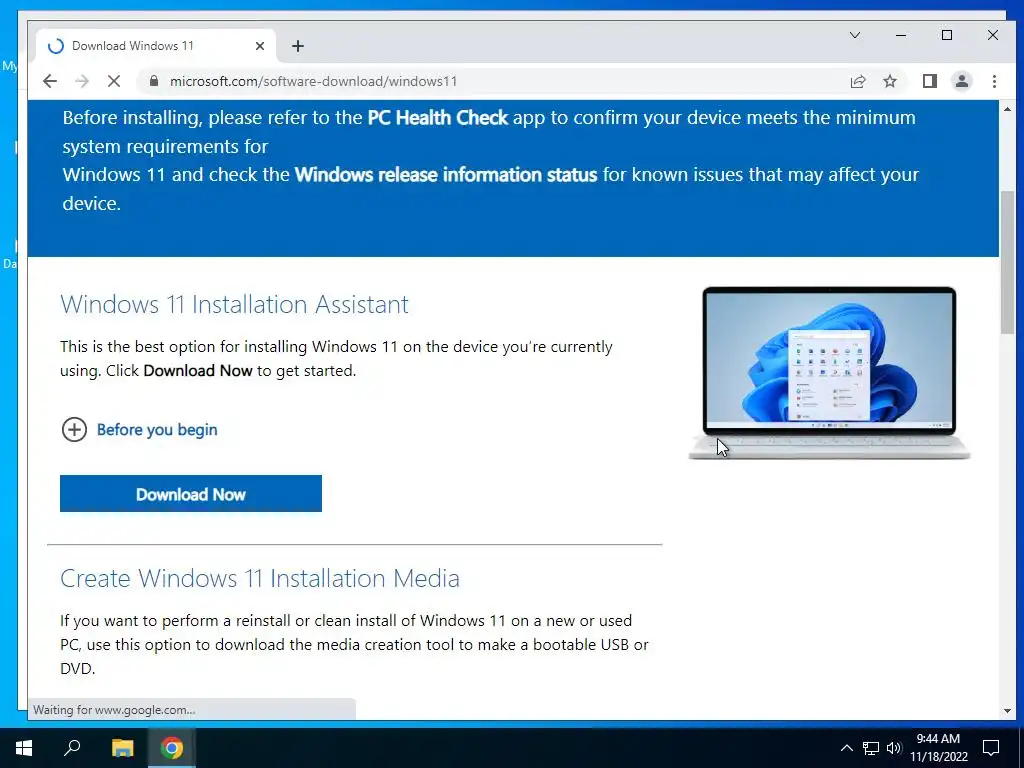
Task: Click the Windows 11 laptop image
Action: pyautogui.click(x=829, y=372)
